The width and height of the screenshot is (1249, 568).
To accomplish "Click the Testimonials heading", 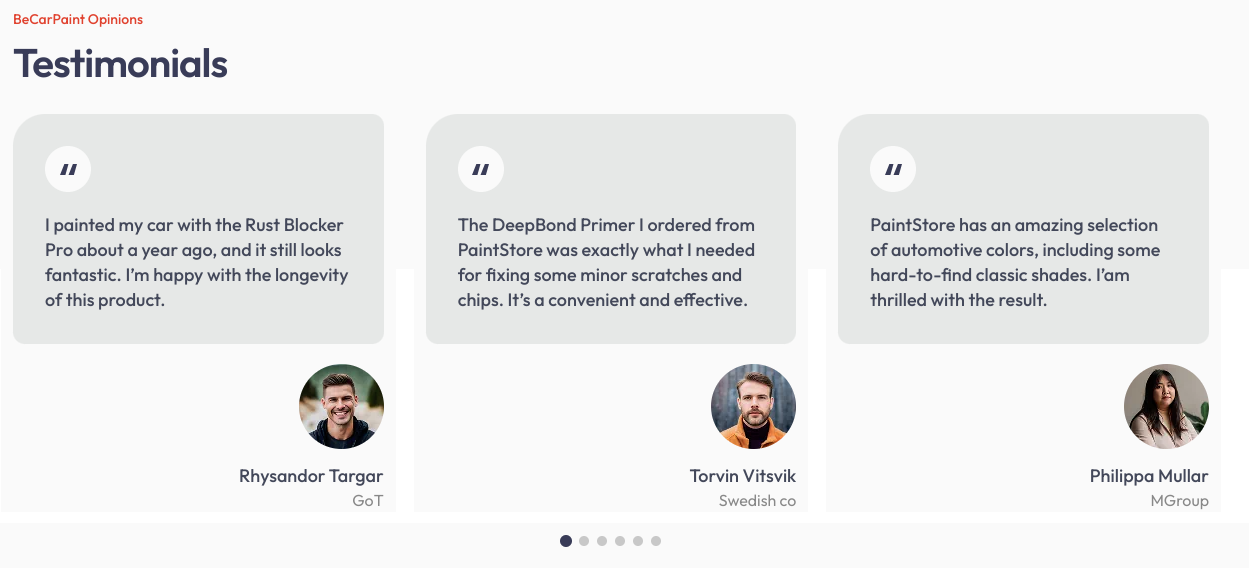I will [120, 64].
